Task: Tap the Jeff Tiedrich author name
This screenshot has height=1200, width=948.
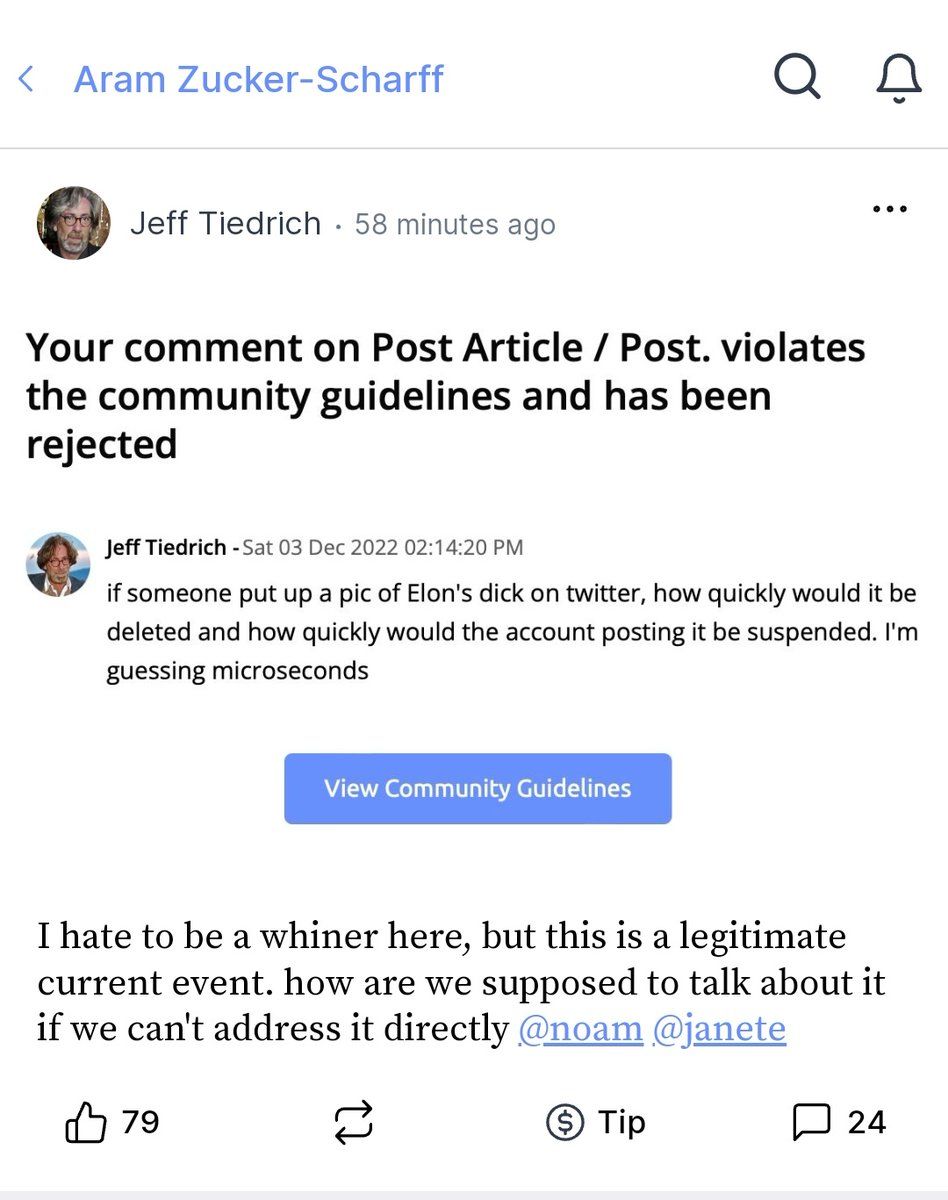Action: click(x=225, y=224)
